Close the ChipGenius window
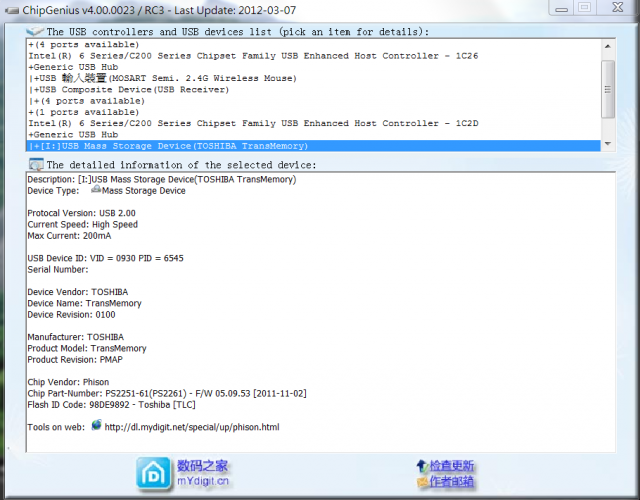This screenshot has width=640, height=500. point(618,7)
